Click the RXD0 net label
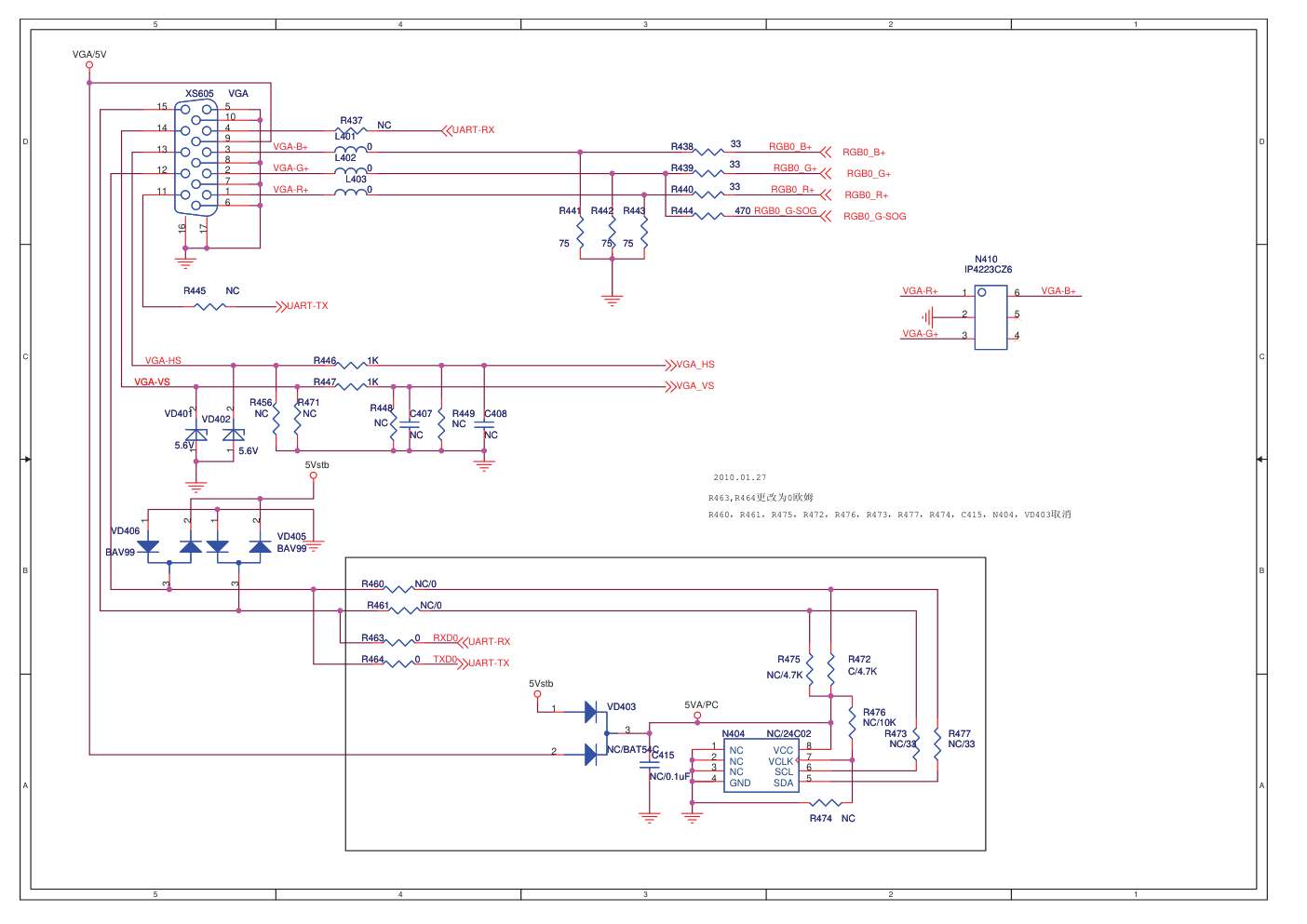Screen dimensions: 1307x924 click(x=445, y=638)
